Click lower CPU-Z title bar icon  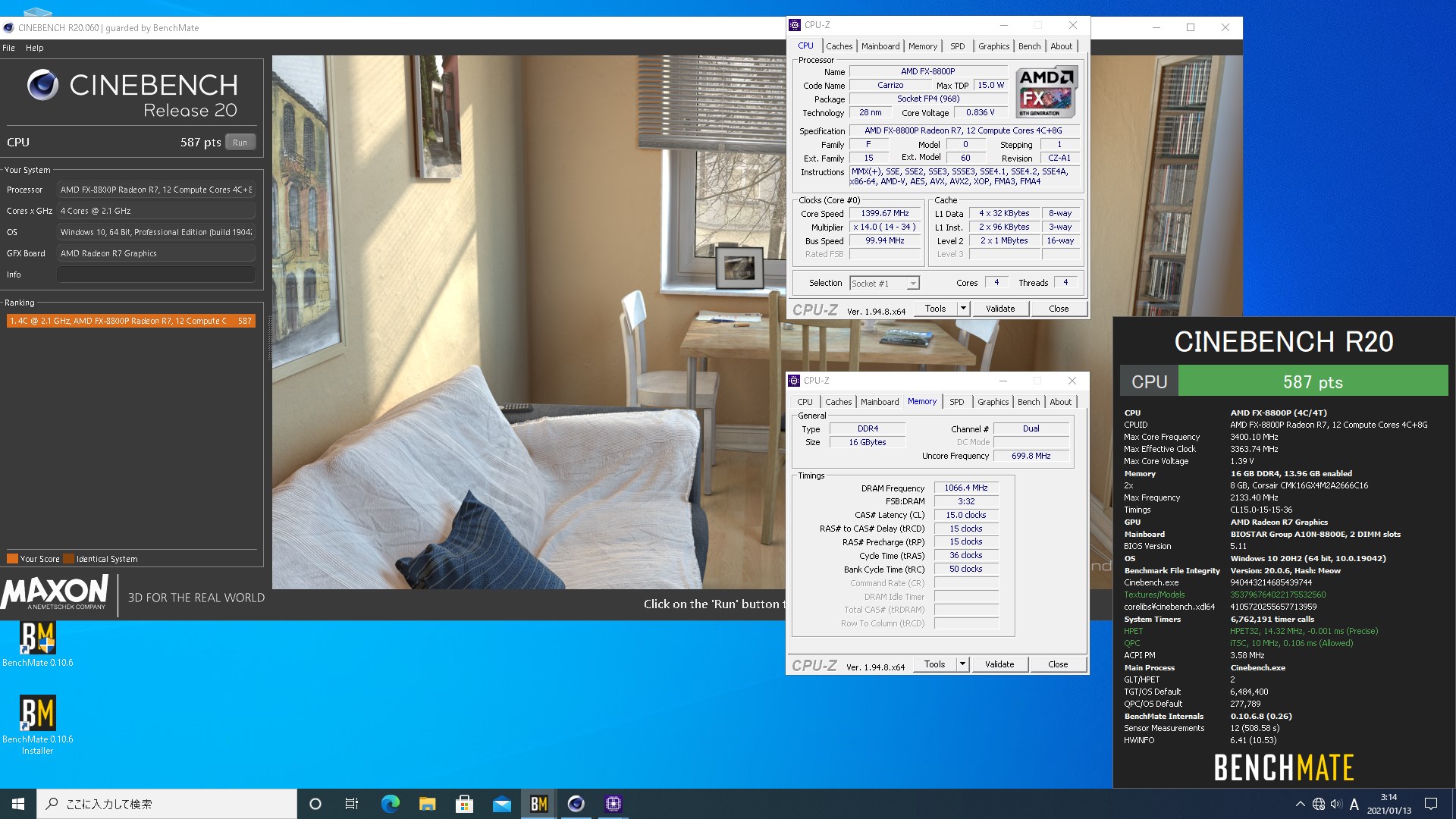click(x=794, y=381)
